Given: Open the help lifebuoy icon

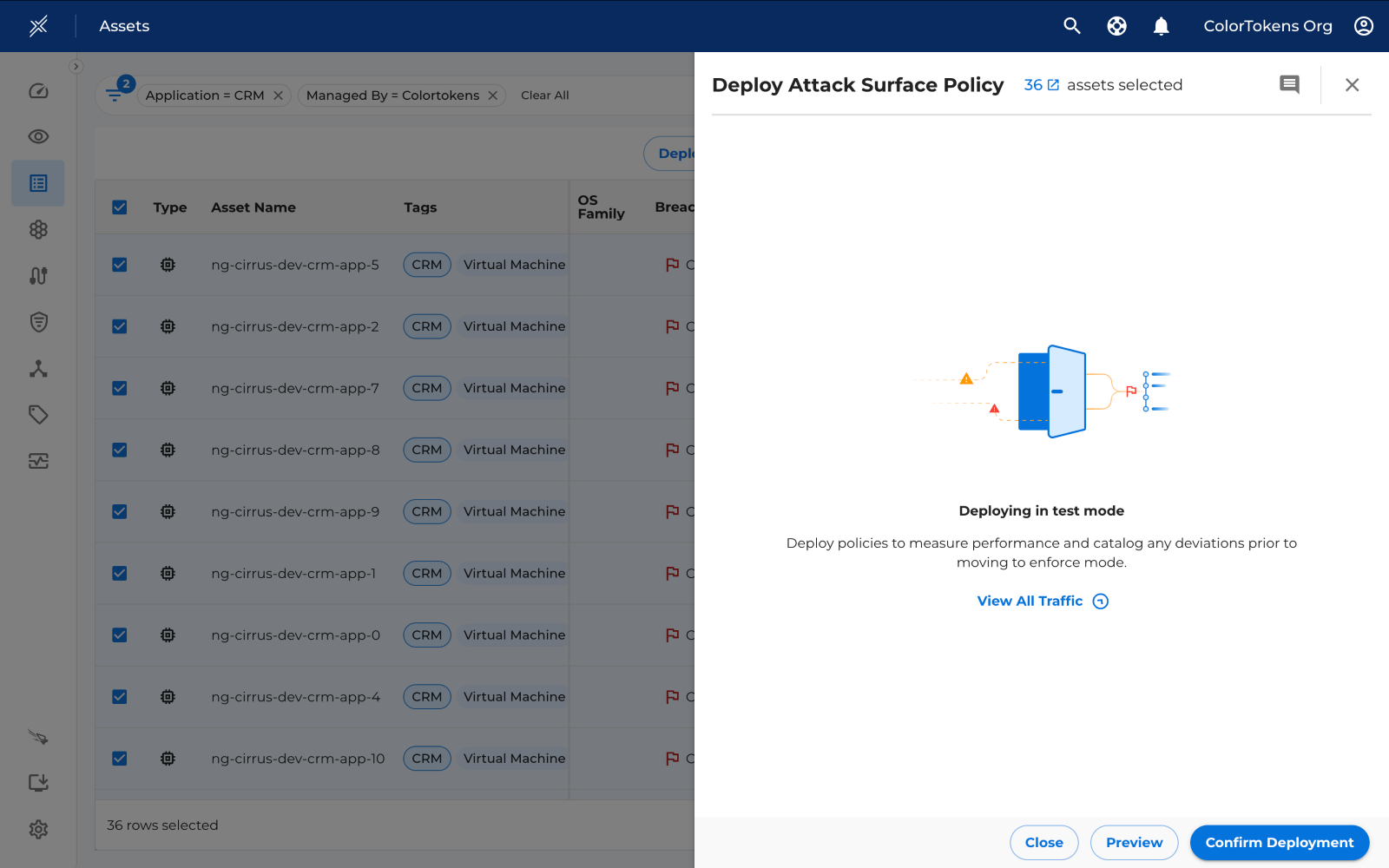Looking at the screenshot, I should click(x=1116, y=26).
